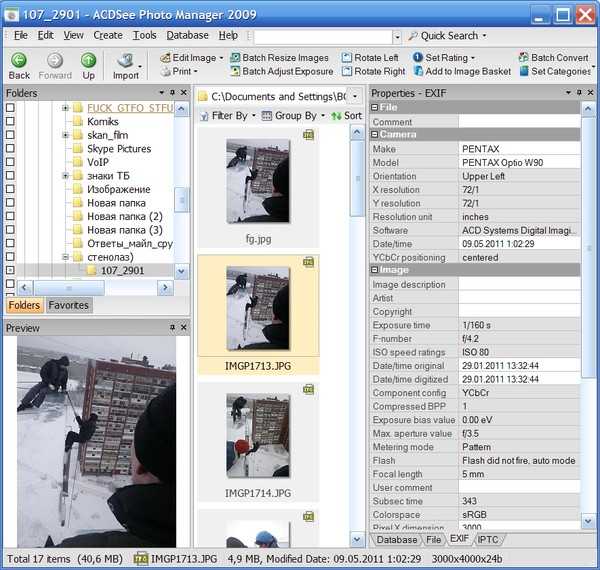Open the Database menu
Image resolution: width=600 pixels, height=570 pixels.
point(187,36)
